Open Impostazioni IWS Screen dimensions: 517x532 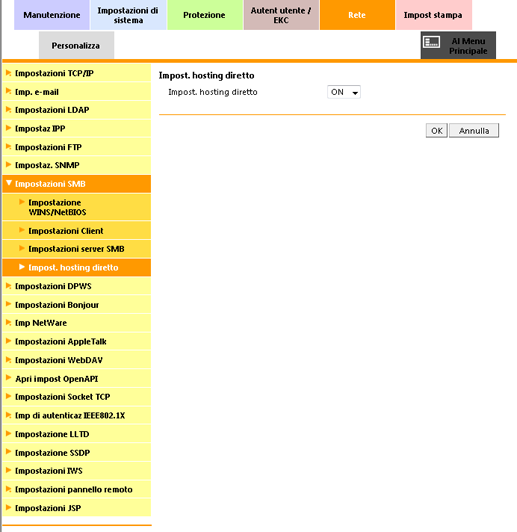point(77,471)
